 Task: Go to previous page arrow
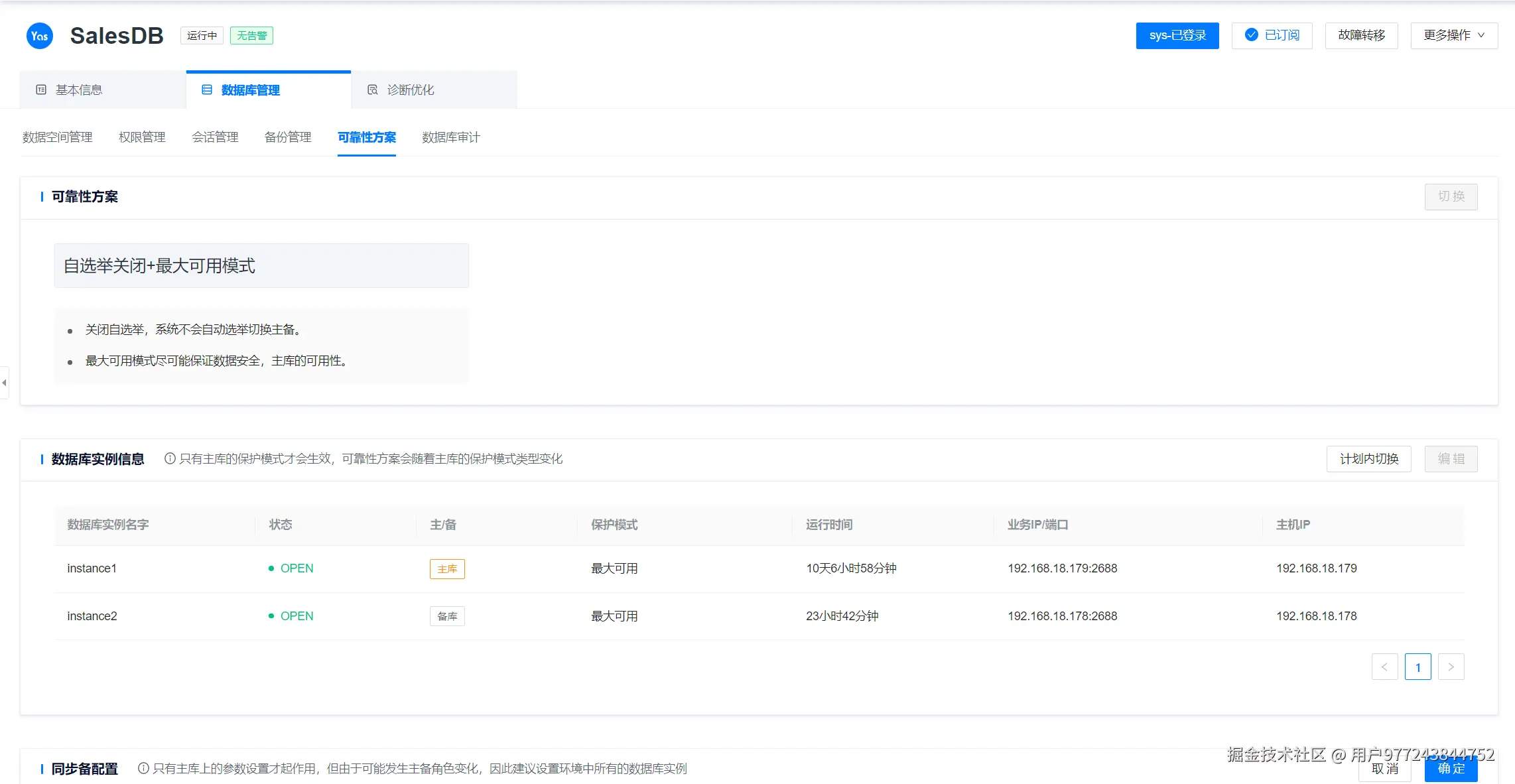click(x=1384, y=667)
